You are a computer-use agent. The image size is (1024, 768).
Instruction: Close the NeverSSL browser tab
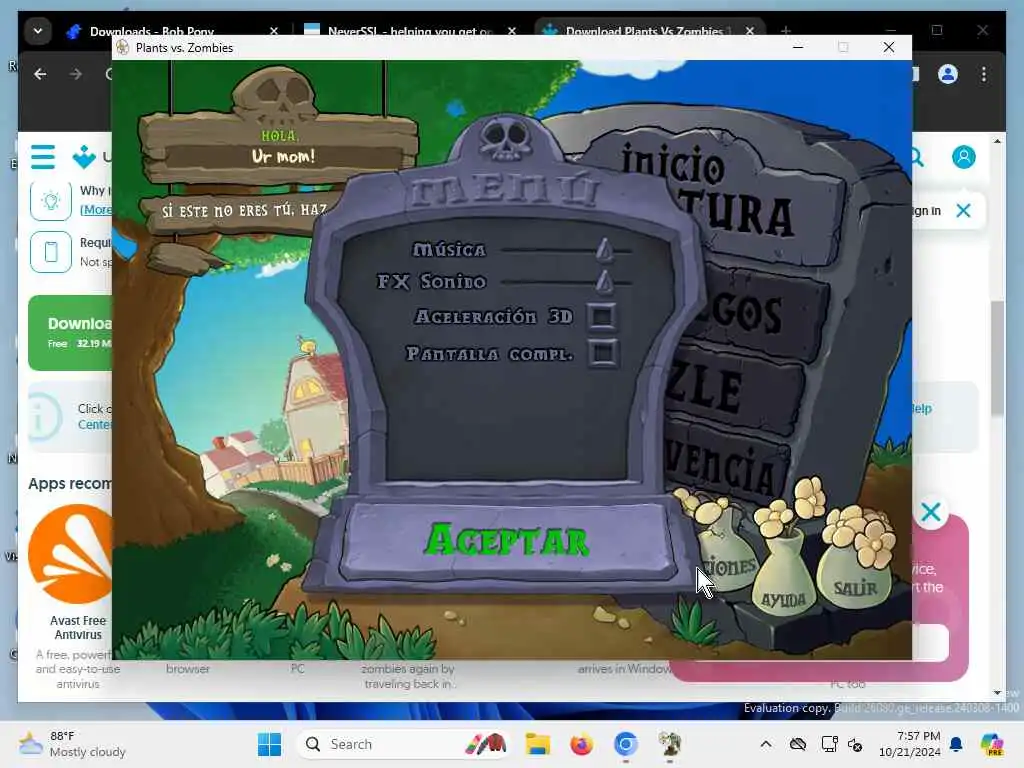pyautogui.click(x=512, y=31)
